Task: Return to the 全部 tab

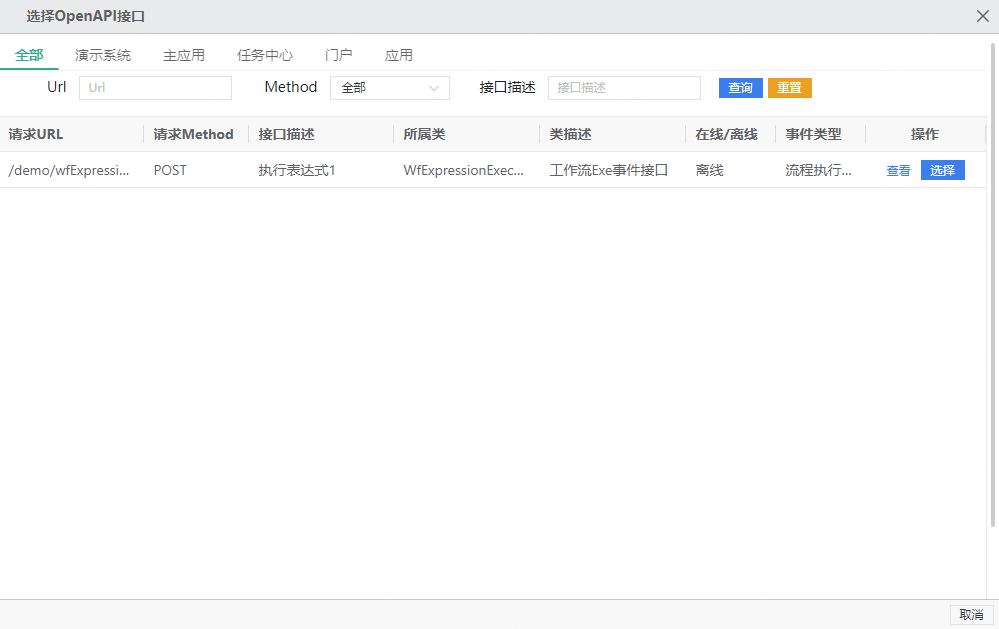Action: click(x=30, y=55)
